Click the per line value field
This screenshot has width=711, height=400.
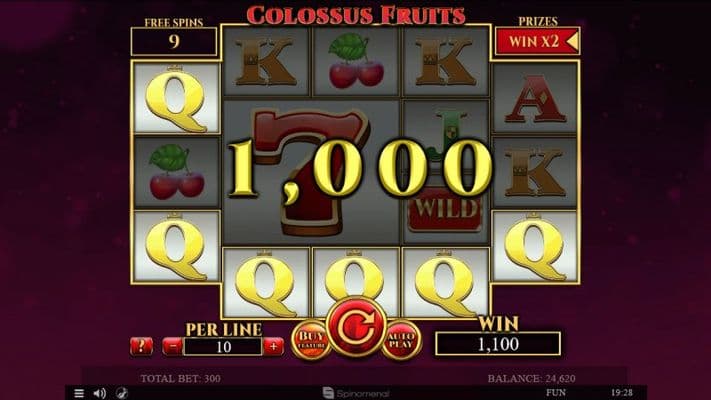223,347
